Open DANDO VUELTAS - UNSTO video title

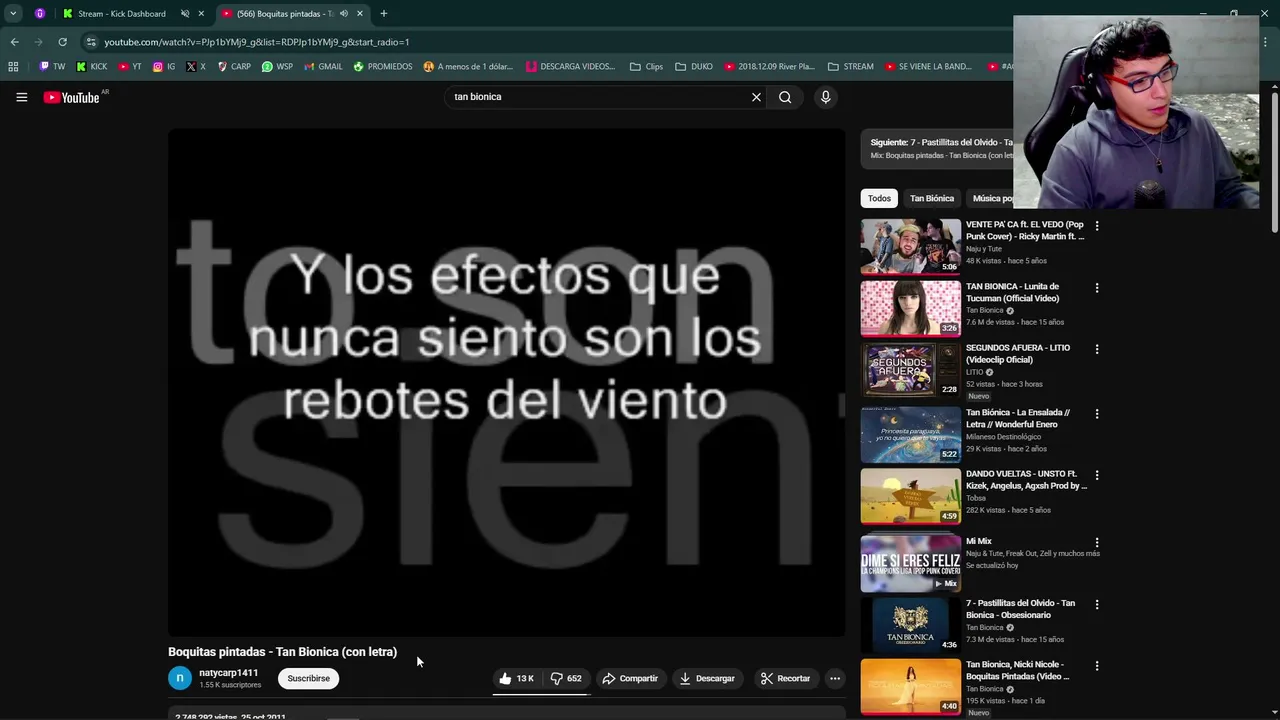pyautogui.click(x=1026, y=480)
